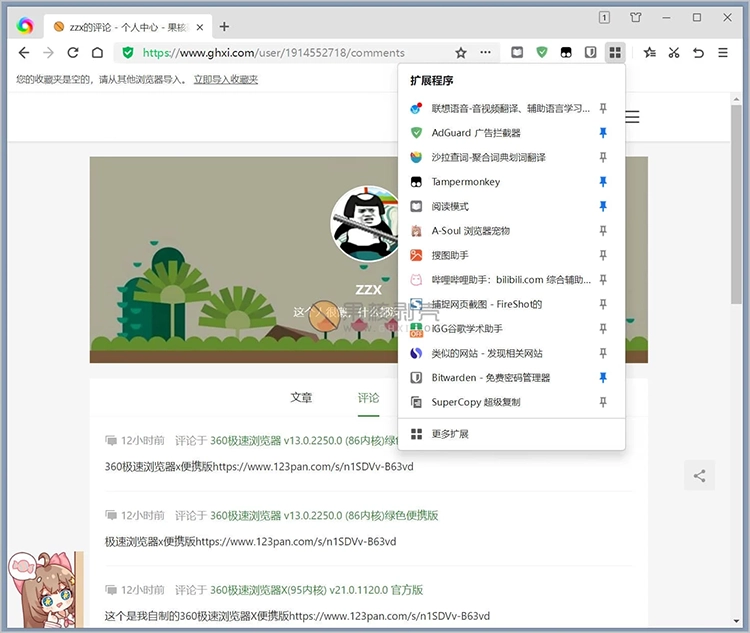Unpin Tampermonkey using its pin icon
750x633 pixels.
(x=602, y=182)
